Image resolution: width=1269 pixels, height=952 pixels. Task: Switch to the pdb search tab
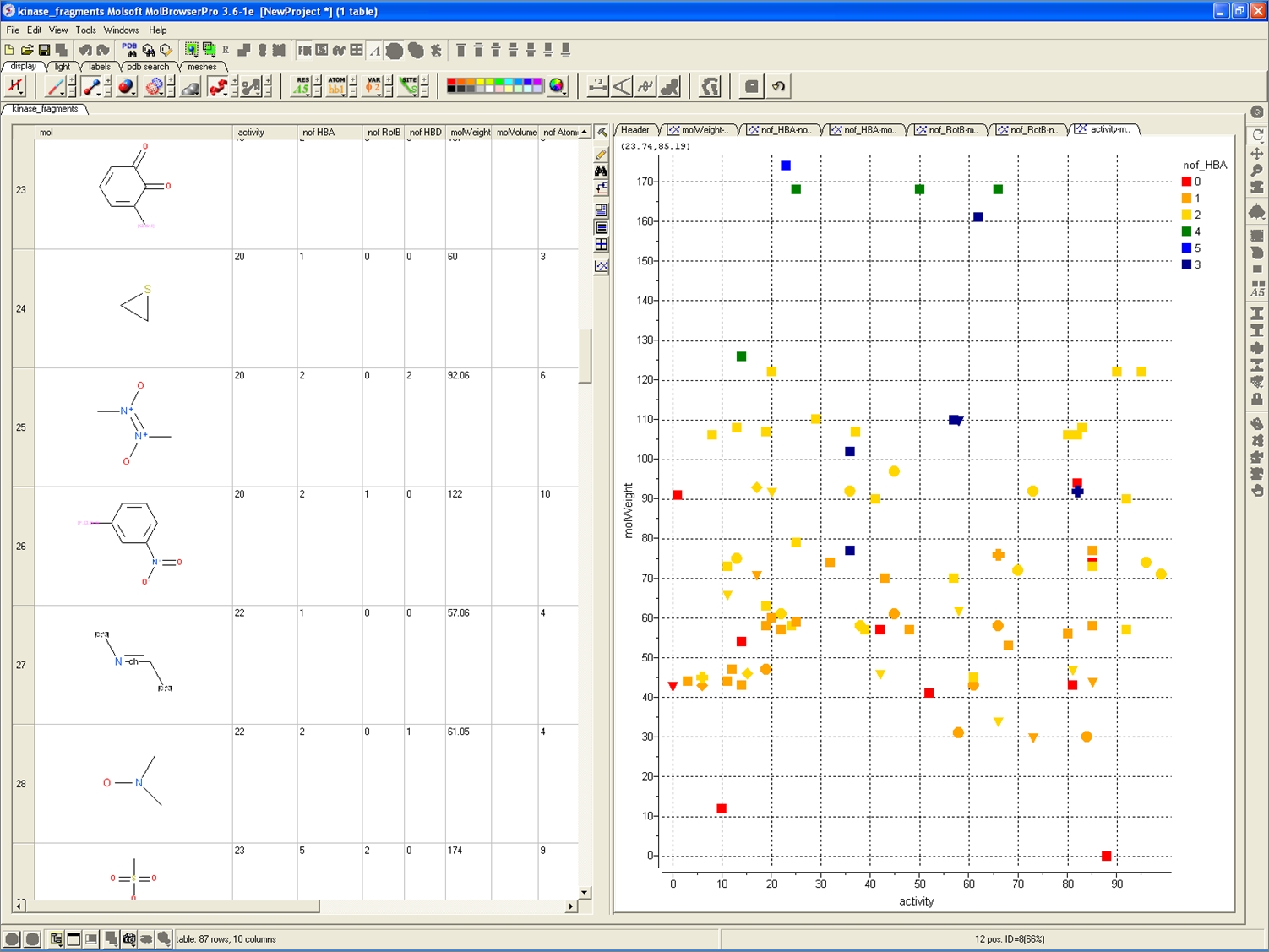[x=148, y=67]
